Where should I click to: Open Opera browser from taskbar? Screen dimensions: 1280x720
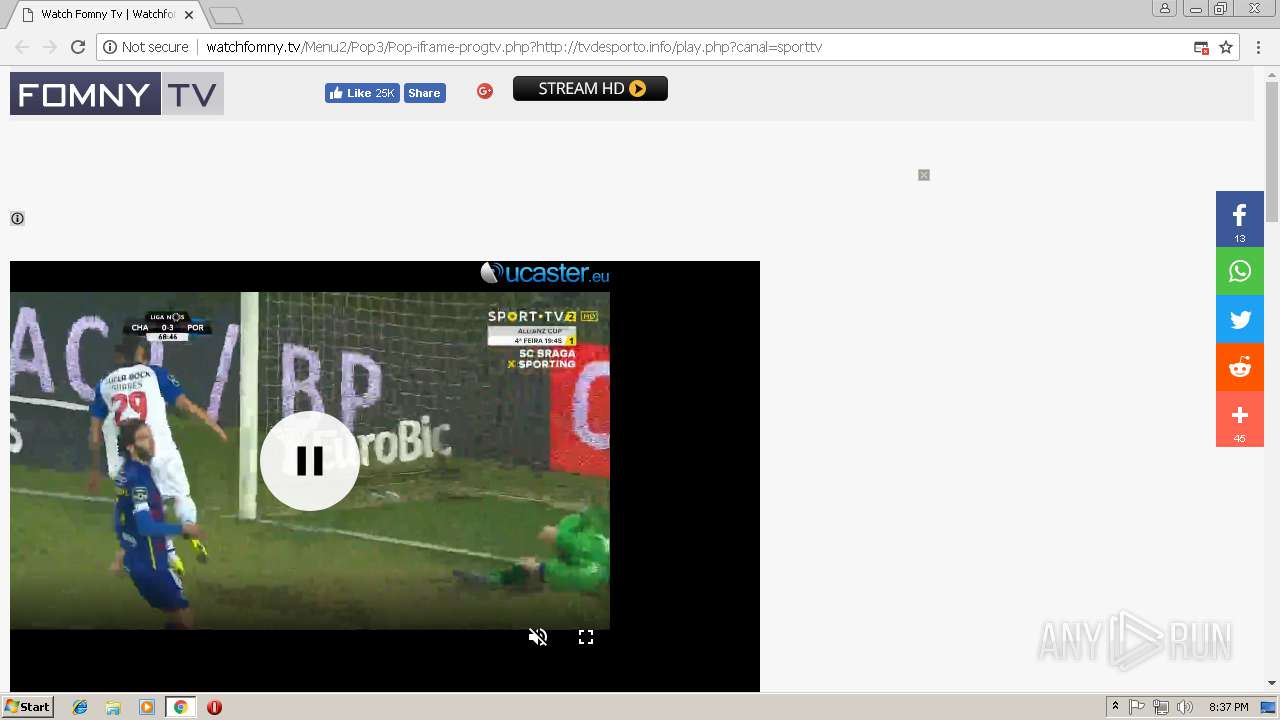pos(214,707)
